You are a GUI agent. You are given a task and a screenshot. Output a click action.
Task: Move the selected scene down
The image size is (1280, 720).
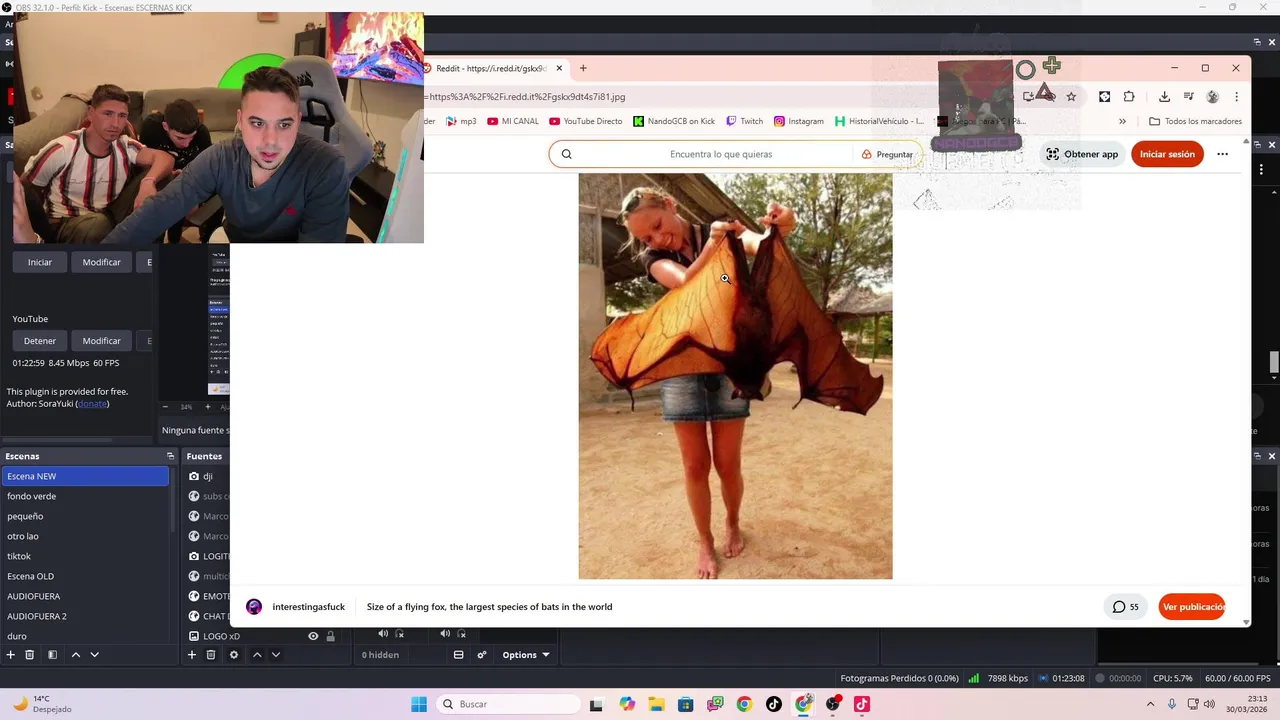95,655
